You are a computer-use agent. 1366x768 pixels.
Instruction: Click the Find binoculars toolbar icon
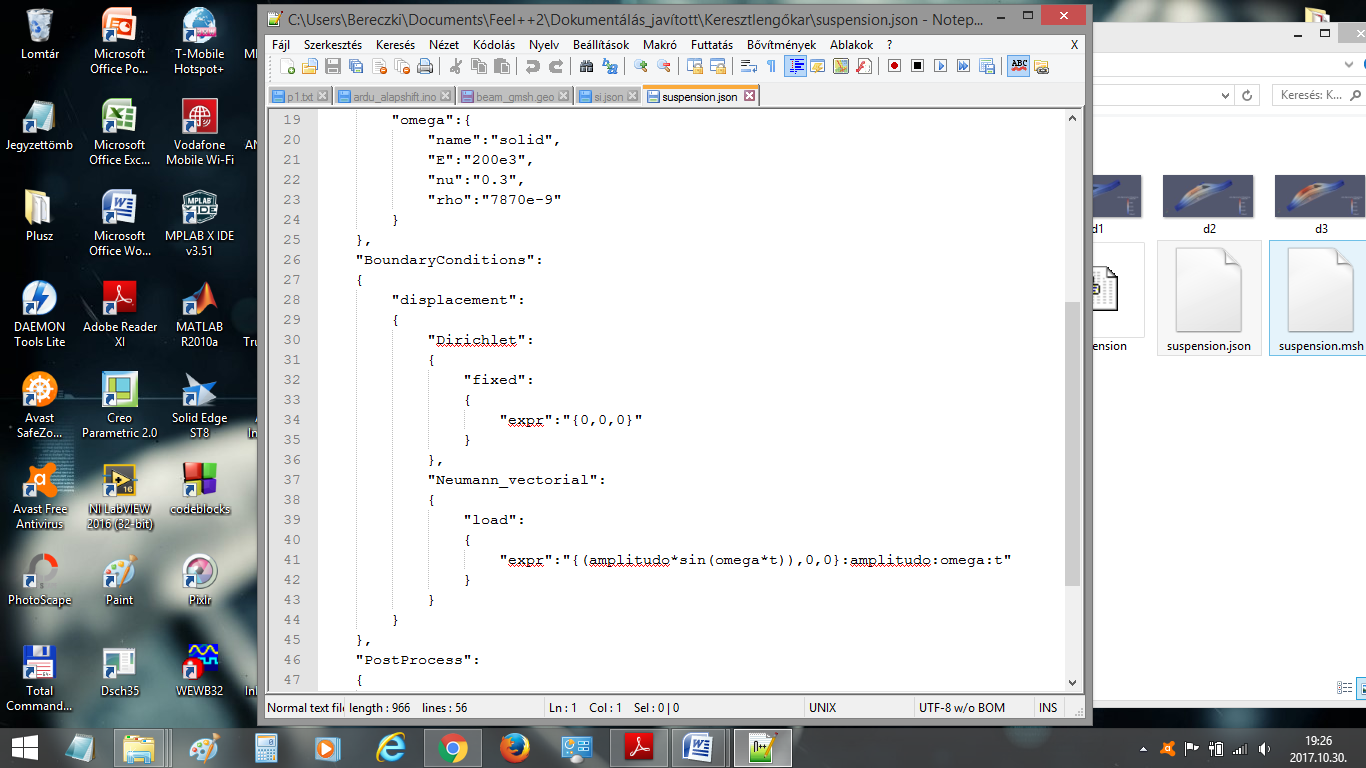coord(587,67)
